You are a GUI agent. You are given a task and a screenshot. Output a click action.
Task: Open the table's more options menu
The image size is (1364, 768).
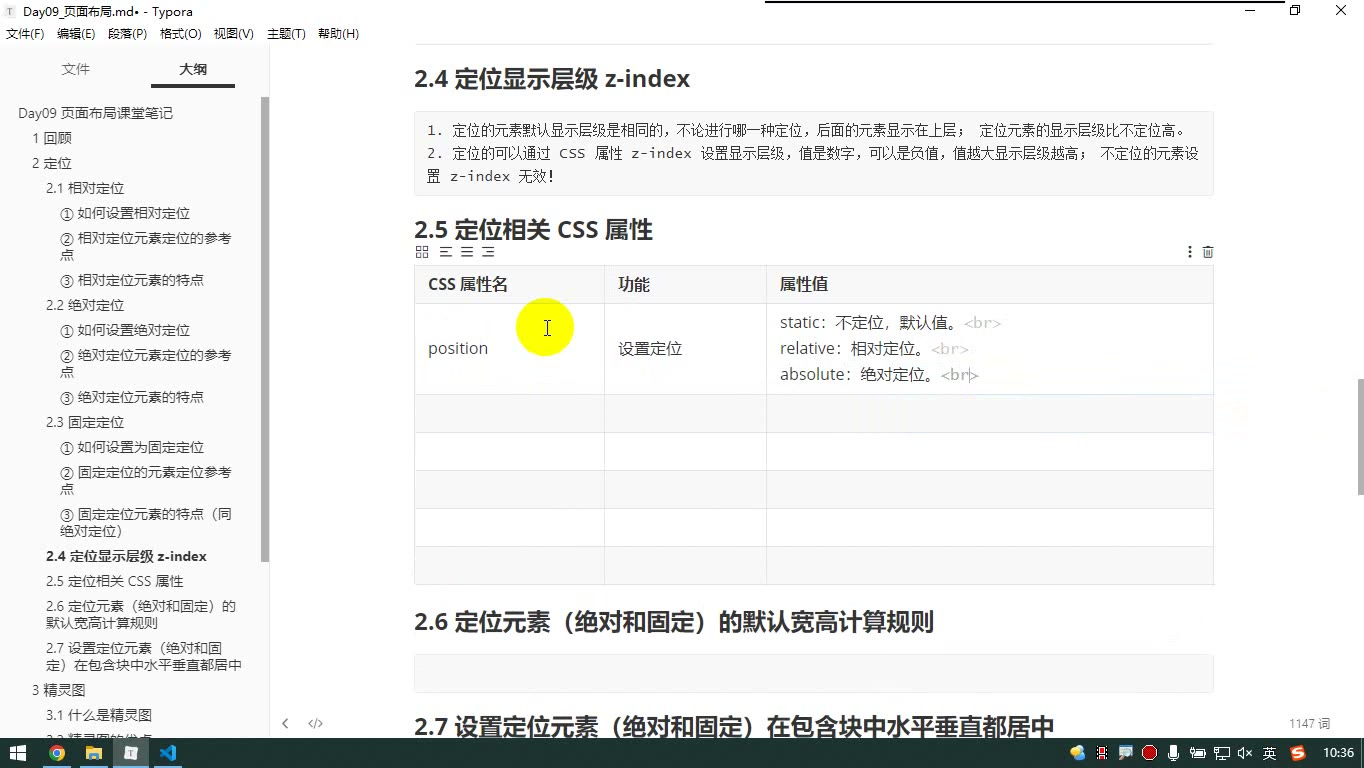[x=1189, y=252]
